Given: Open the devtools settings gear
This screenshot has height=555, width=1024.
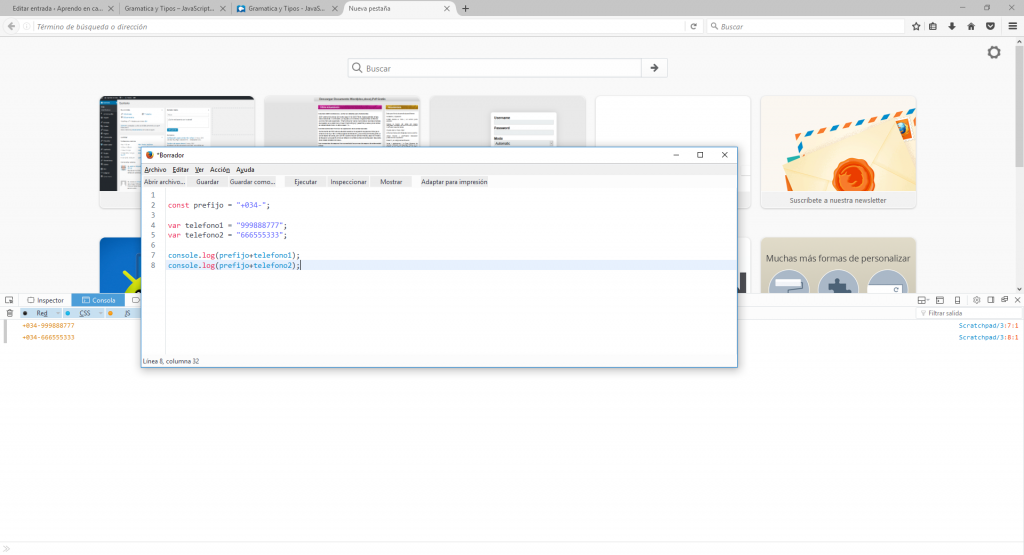Looking at the screenshot, I should coord(977,300).
